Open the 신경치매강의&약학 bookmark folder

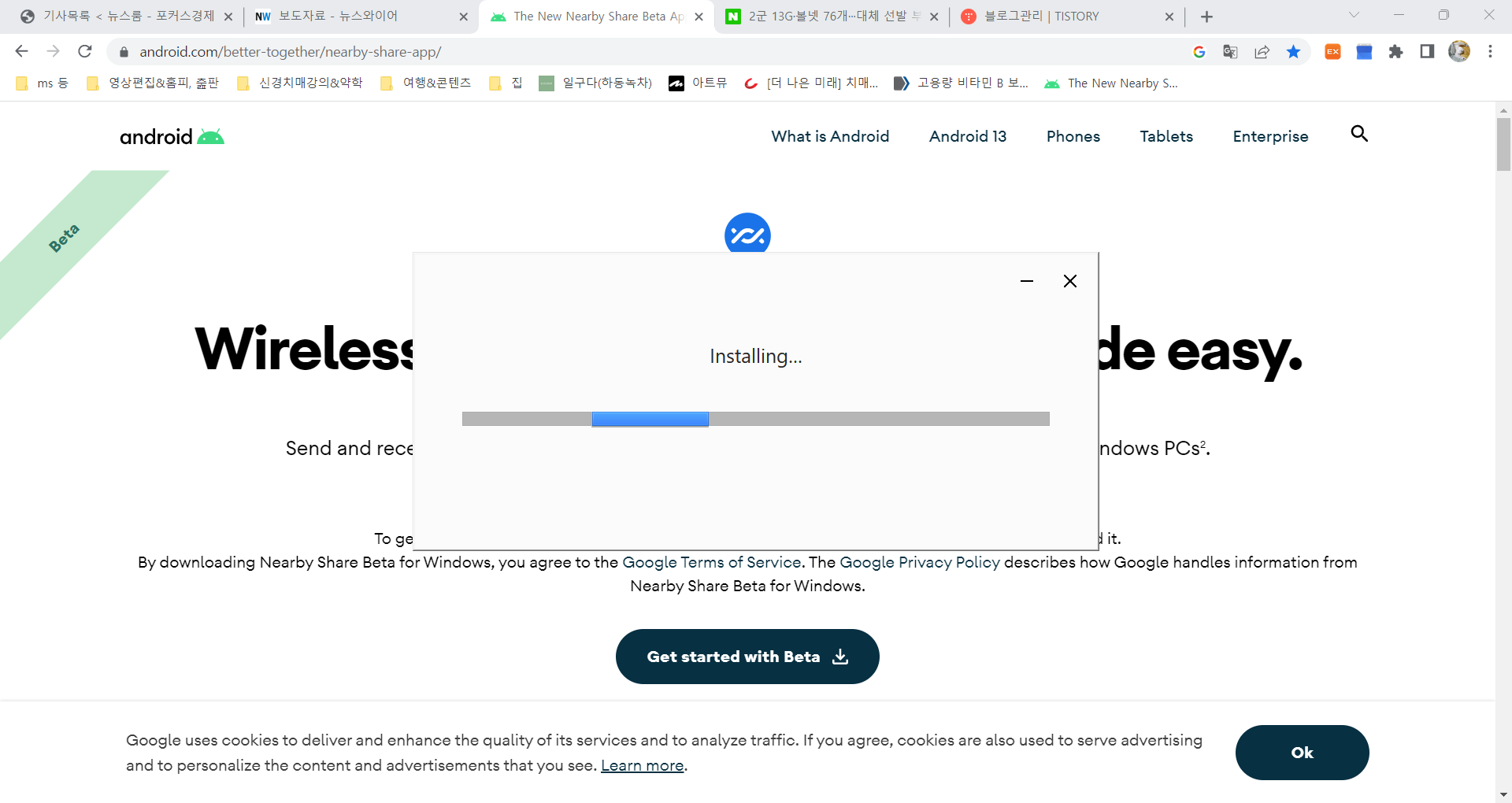[x=300, y=83]
